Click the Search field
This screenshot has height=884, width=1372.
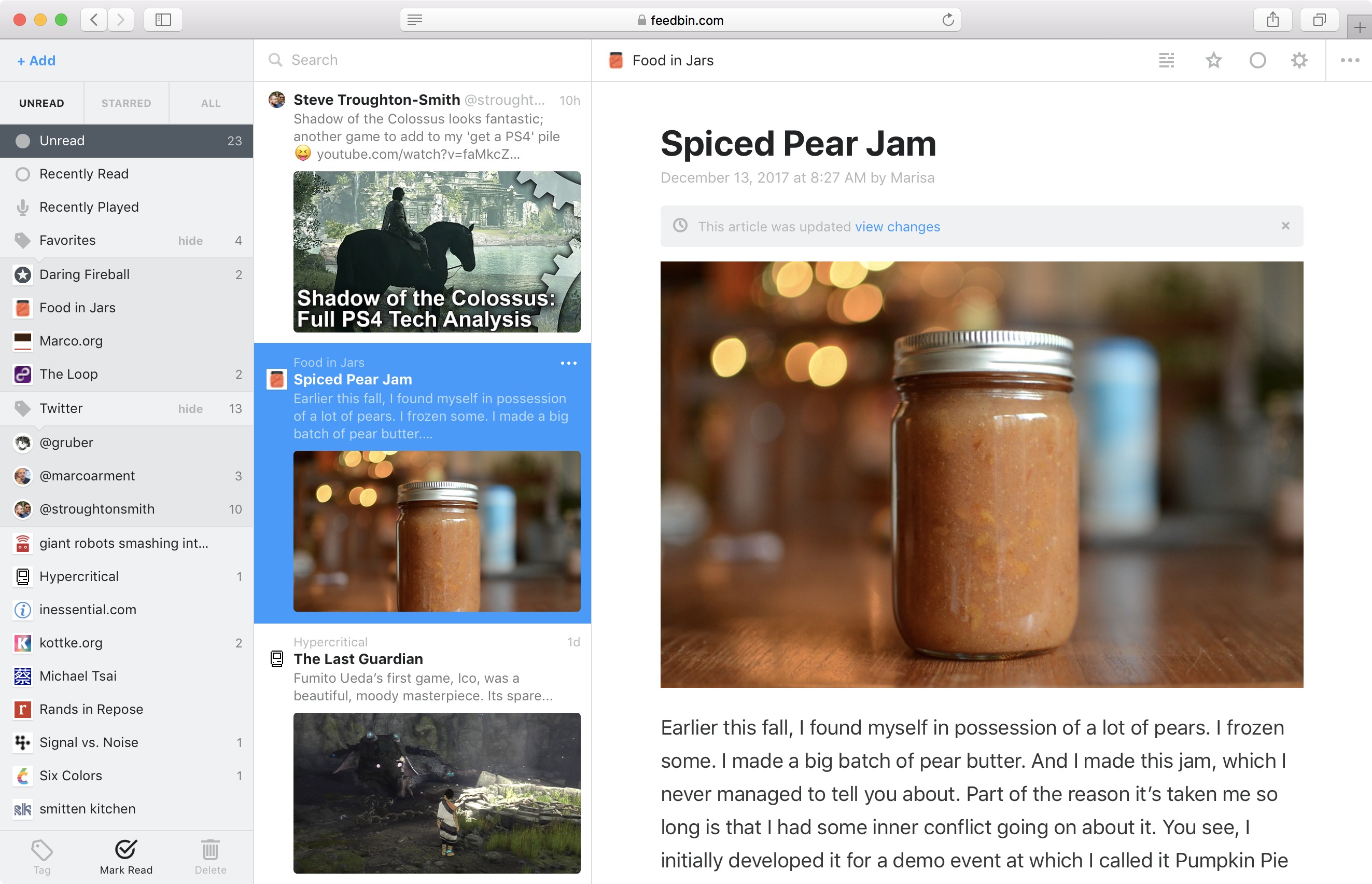tap(425, 60)
